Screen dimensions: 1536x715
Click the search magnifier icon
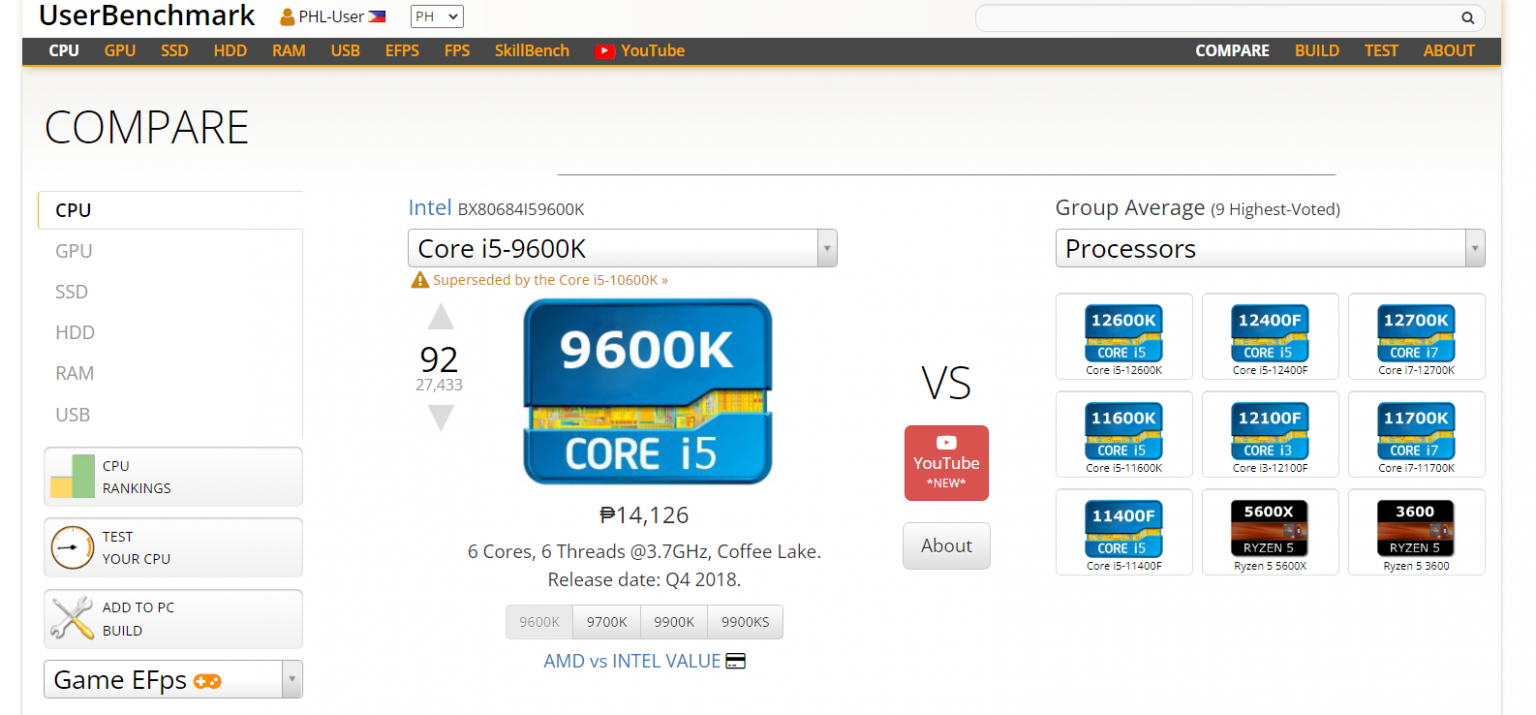[1467, 18]
